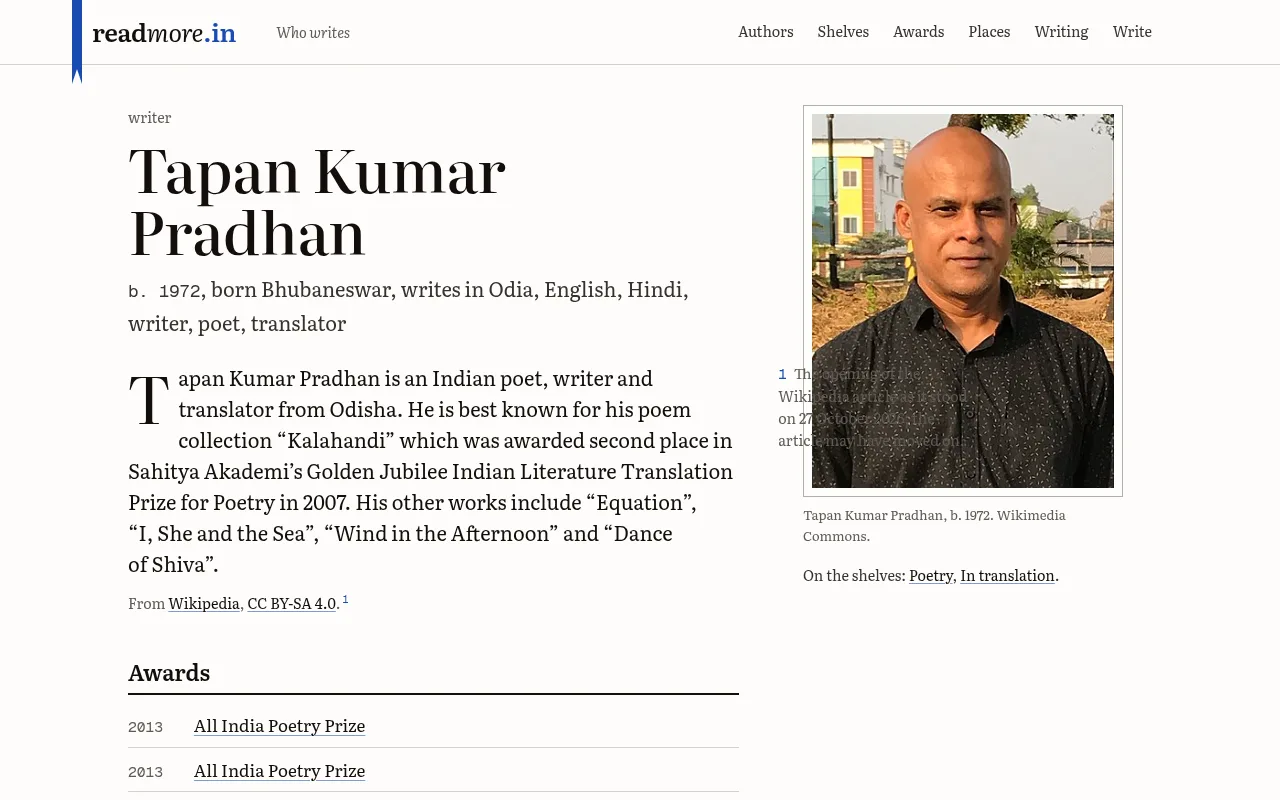Screen dimensions: 1280x800
Task: Click the Tapan Kumar Pradhan portrait photo
Action: click(x=963, y=301)
